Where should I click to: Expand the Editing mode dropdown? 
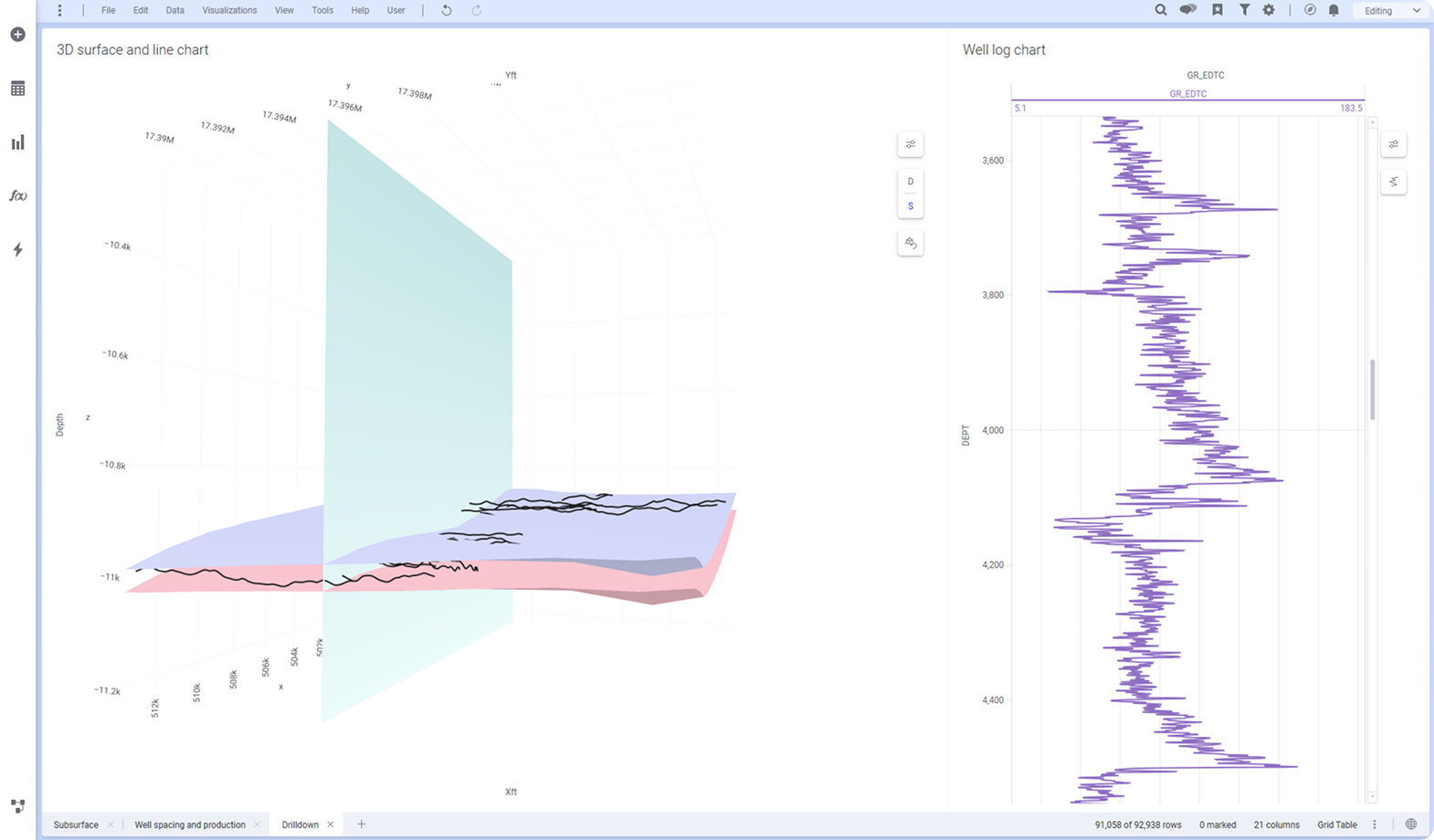[1392, 11]
